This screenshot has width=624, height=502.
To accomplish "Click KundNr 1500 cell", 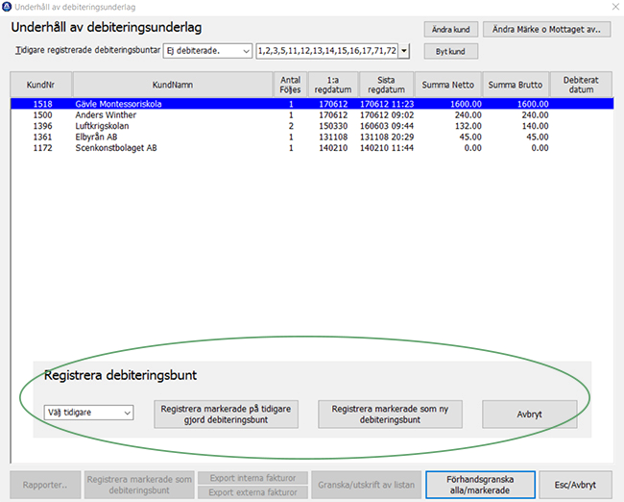I will tap(43, 115).
